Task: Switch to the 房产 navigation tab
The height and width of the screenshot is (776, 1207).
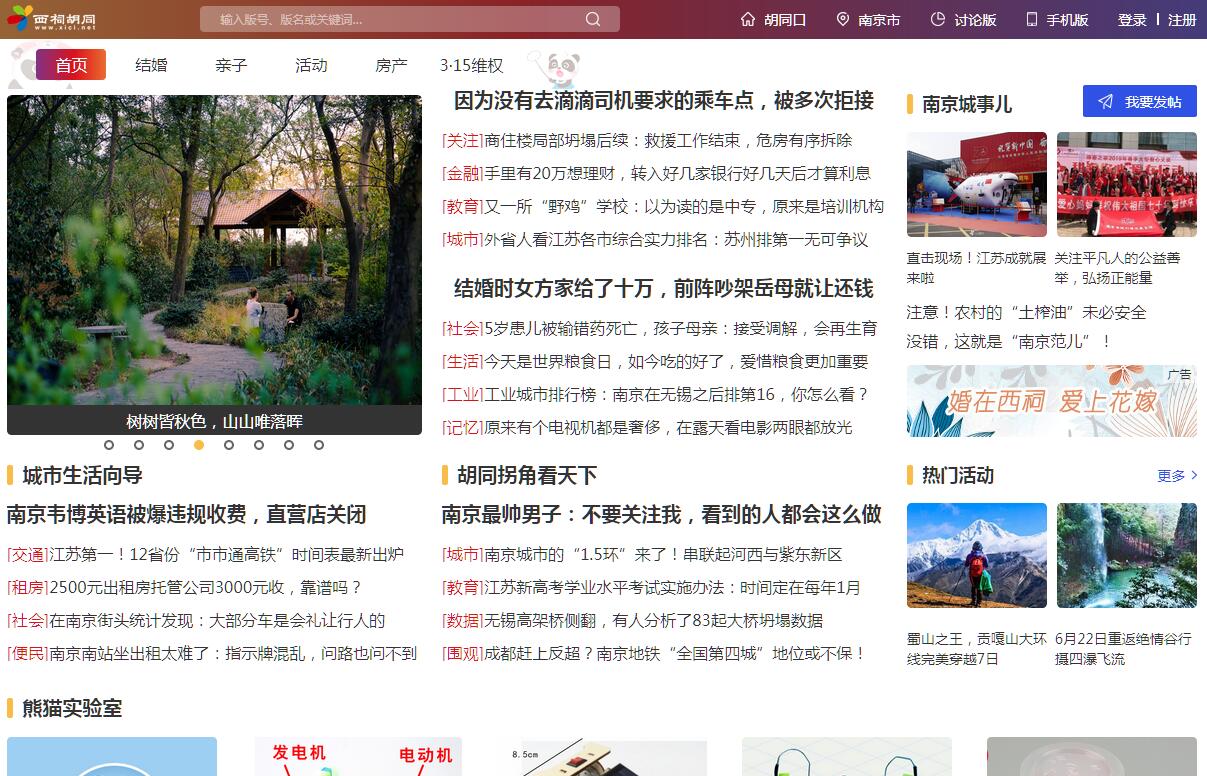Action: pyautogui.click(x=391, y=65)
